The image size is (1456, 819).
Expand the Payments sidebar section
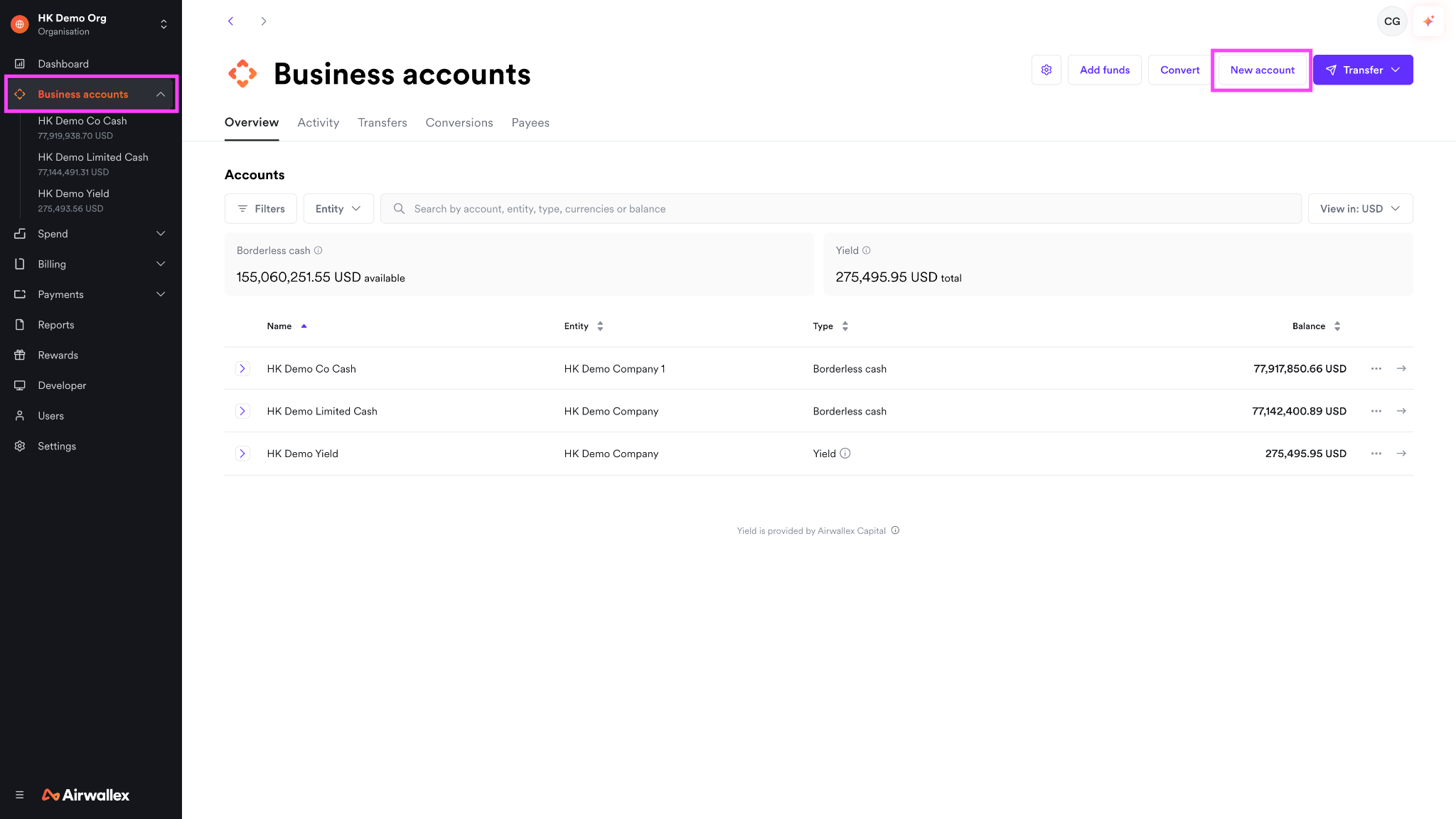(161, 294)
